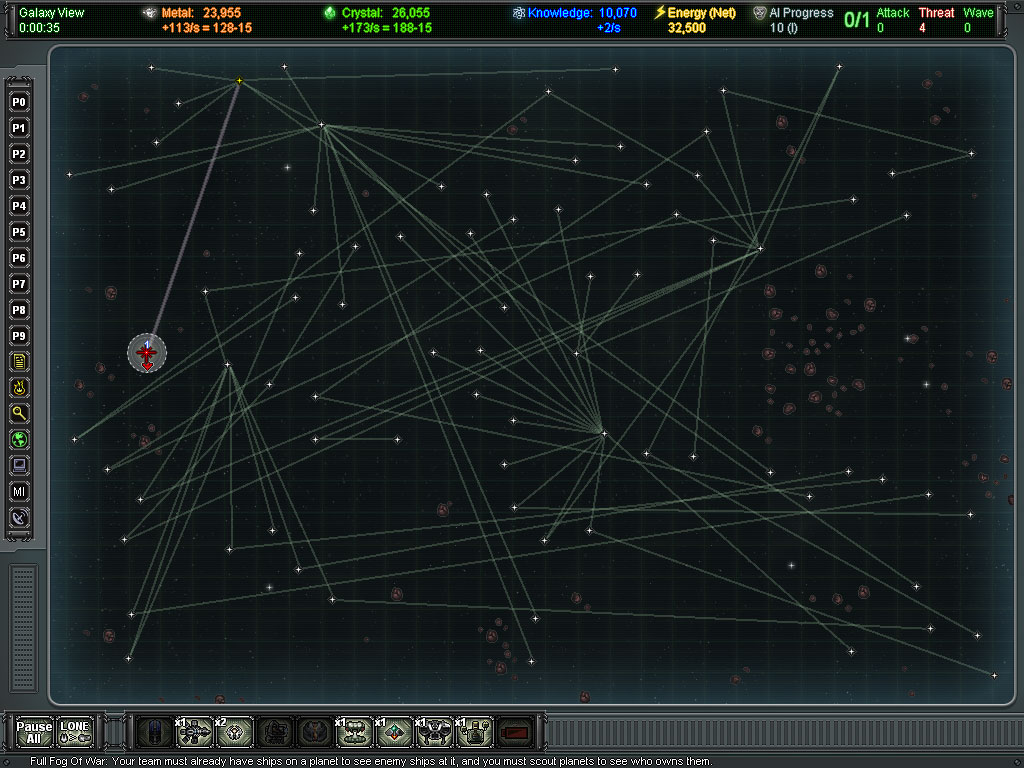Select the magnifying glass search icon
This screenshot has width=1024, height=768.
tap(19, 413)
